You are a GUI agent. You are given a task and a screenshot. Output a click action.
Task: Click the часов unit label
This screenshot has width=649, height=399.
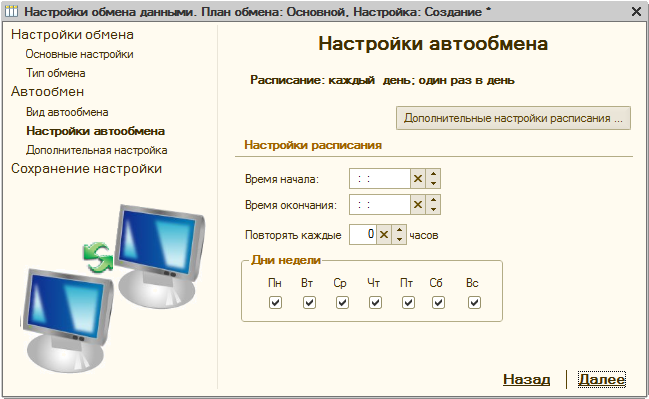pos(424,235)
